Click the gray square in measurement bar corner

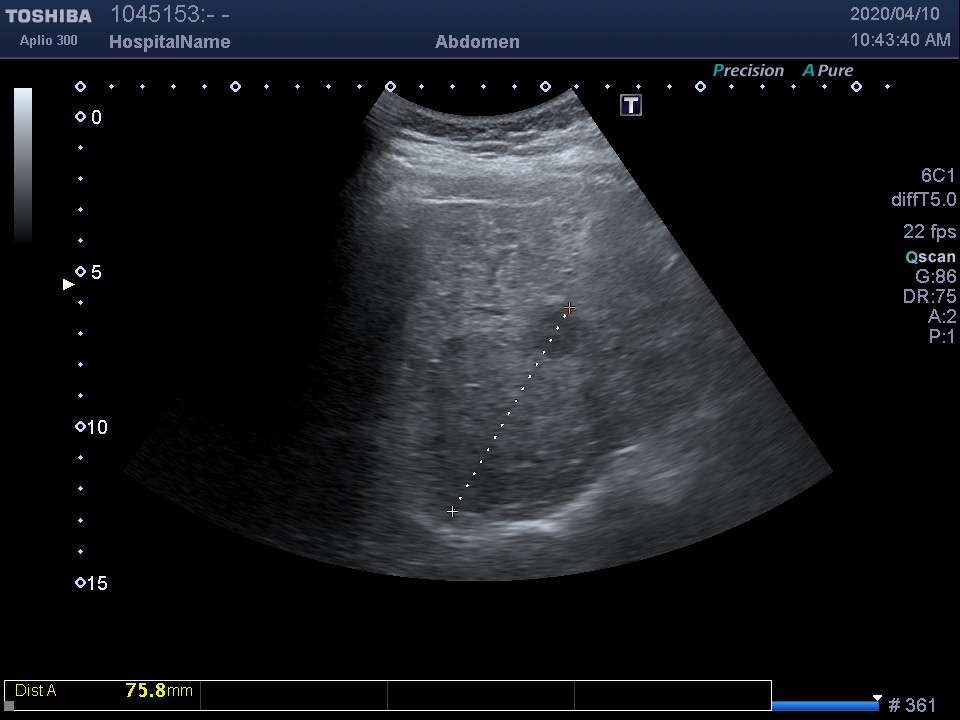(9, 706)
